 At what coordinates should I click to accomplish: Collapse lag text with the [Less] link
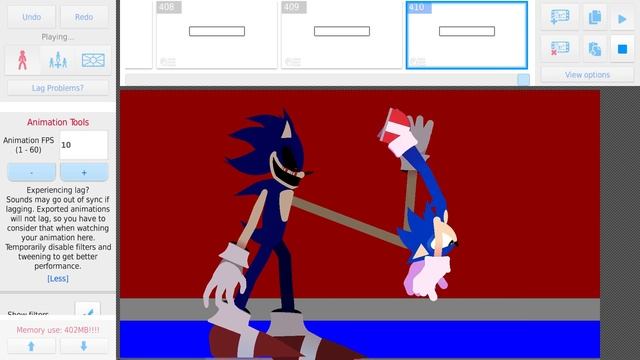[58, 278]
